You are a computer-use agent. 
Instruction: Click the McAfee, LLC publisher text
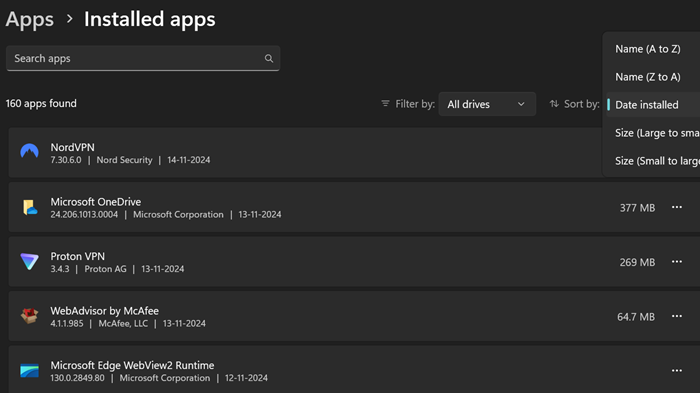point(123,323)
